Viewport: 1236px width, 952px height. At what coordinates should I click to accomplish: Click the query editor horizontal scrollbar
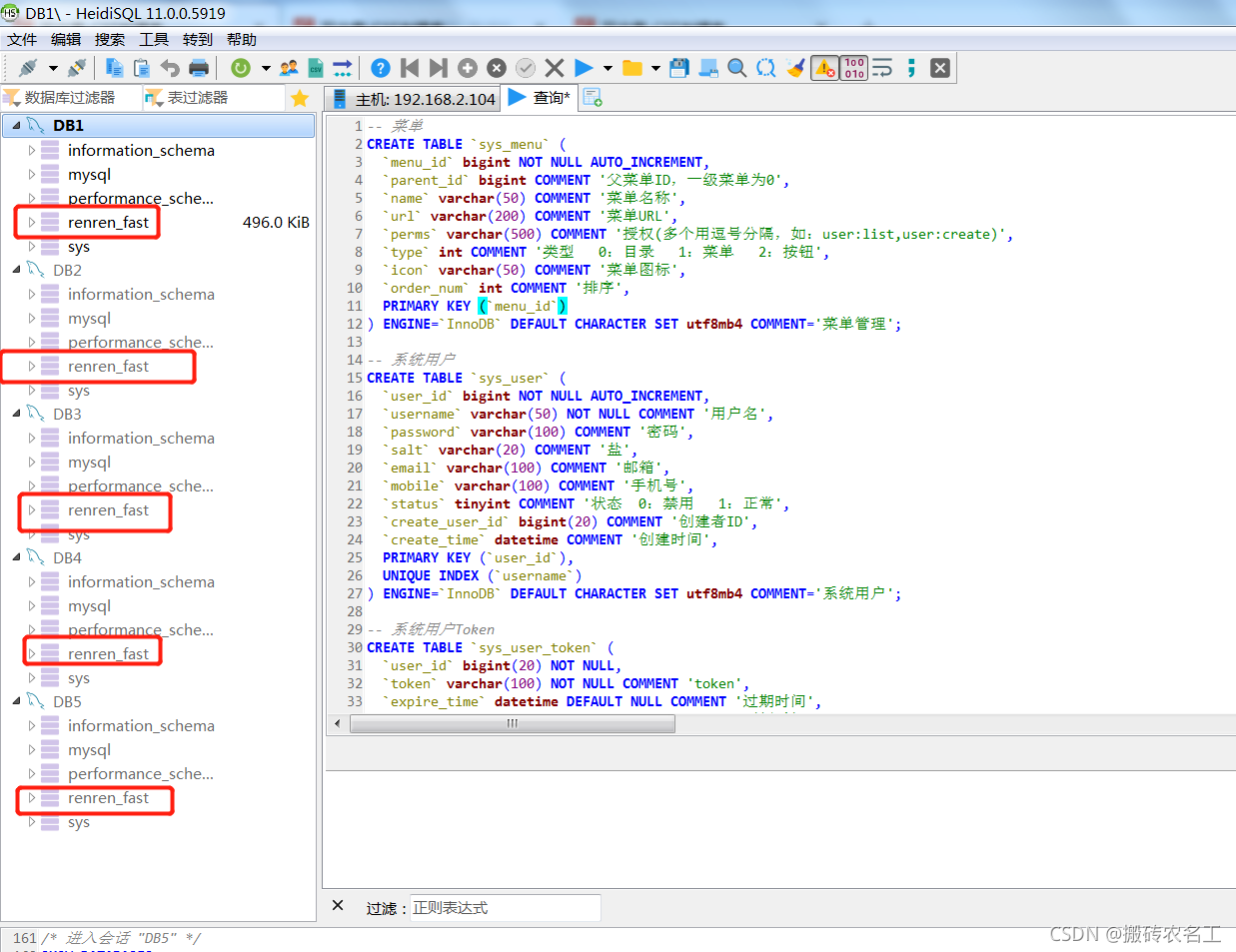click(x=512, y=723)
